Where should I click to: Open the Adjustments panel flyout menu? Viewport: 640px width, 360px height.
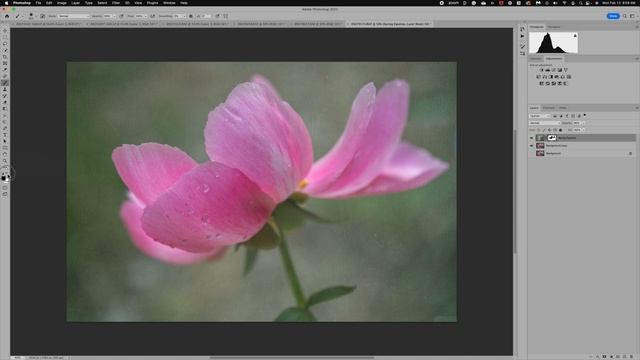tap(637, 59)
